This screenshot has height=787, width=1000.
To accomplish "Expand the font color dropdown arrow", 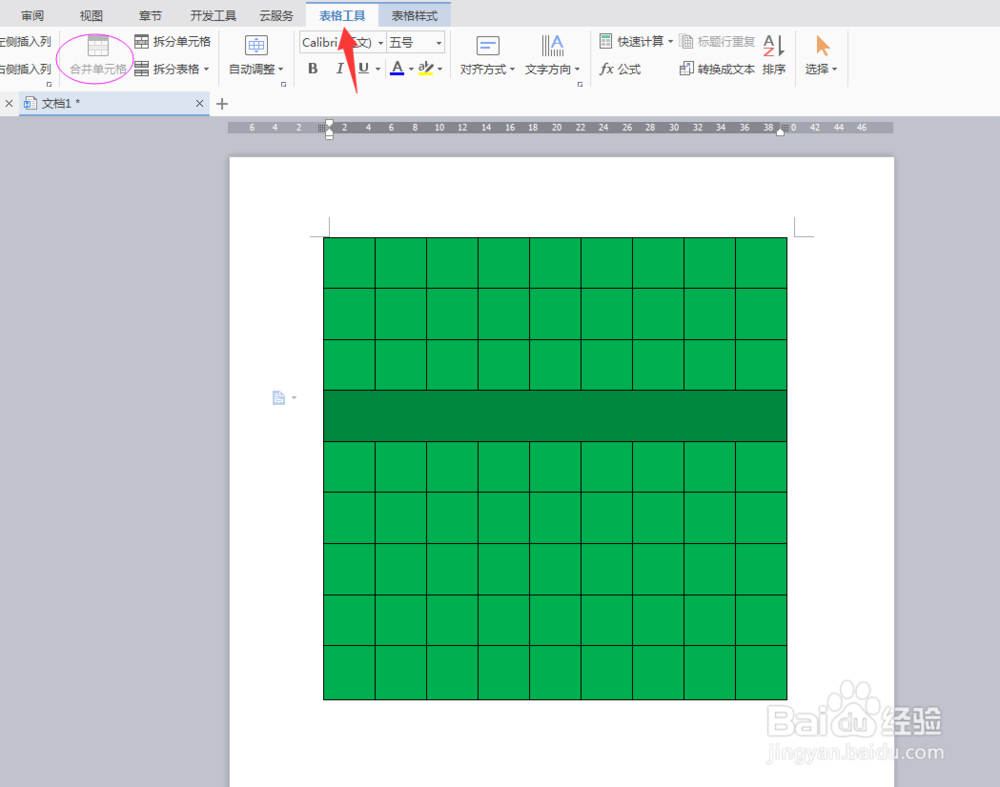I will [411, 69].
